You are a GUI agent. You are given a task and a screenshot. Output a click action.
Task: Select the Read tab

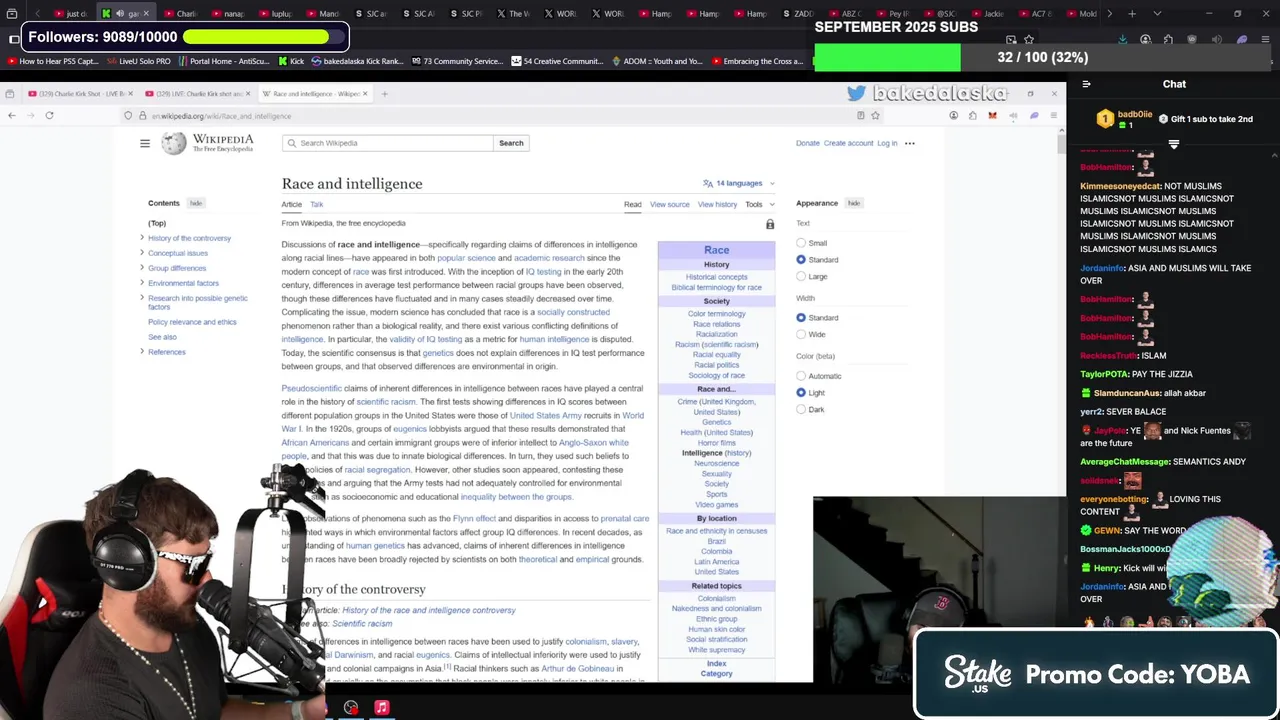tap(633, 204)
